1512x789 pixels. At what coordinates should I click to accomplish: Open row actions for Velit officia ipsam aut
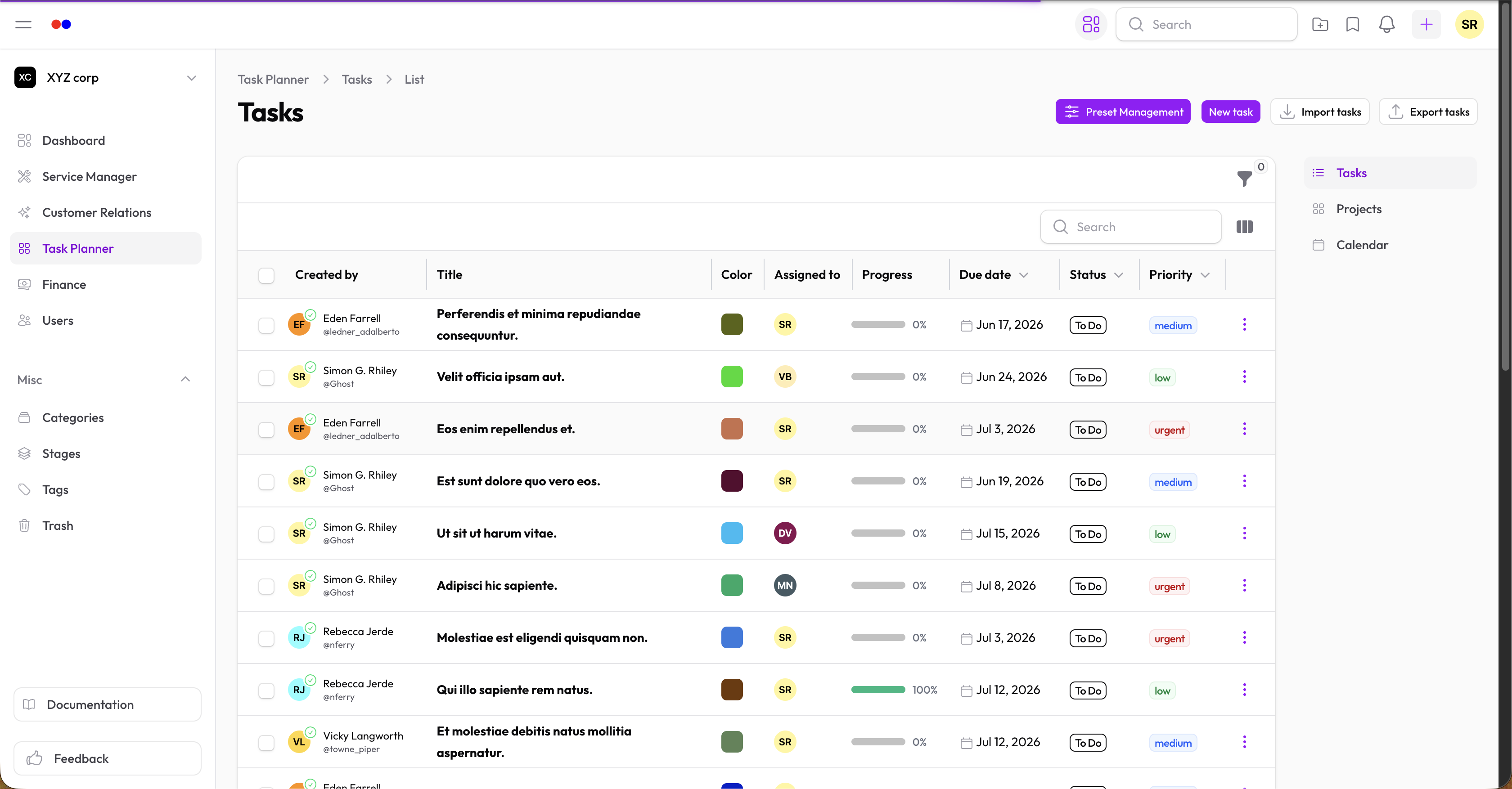[x=1244, y=377]
